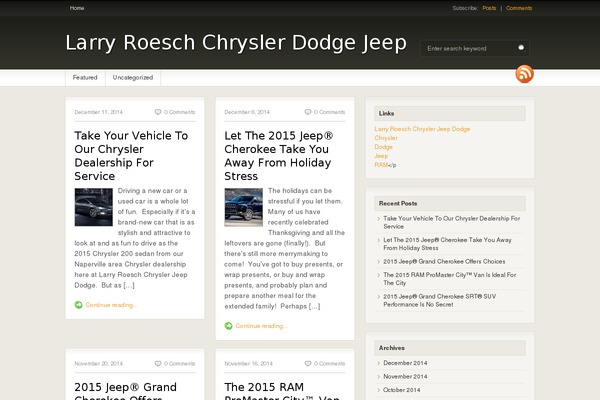Open the Jeep link in Links
Viewport: 600px width, 400px height.
click(x=381, y=156)
